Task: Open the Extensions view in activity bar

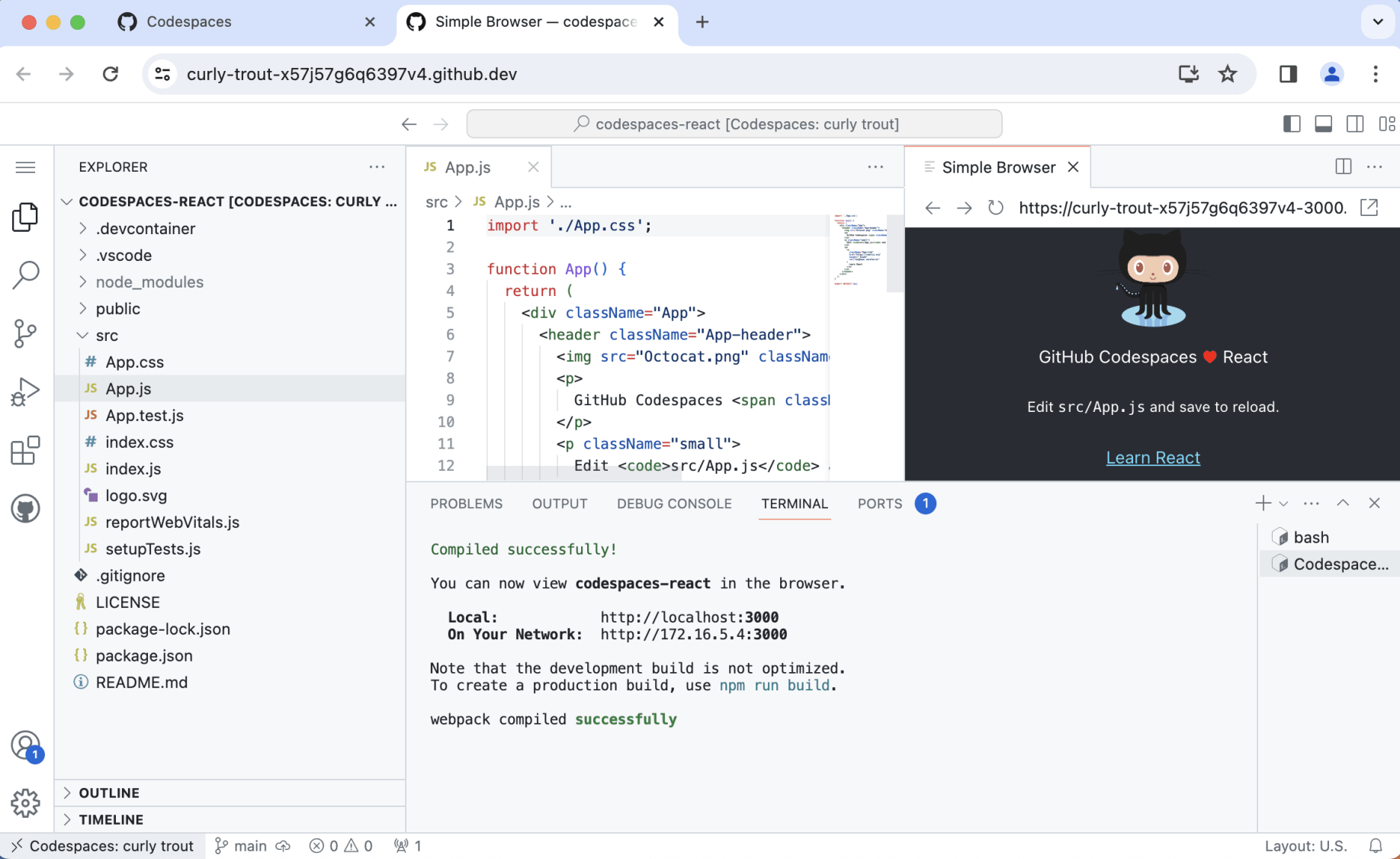Action: point(25,451)
